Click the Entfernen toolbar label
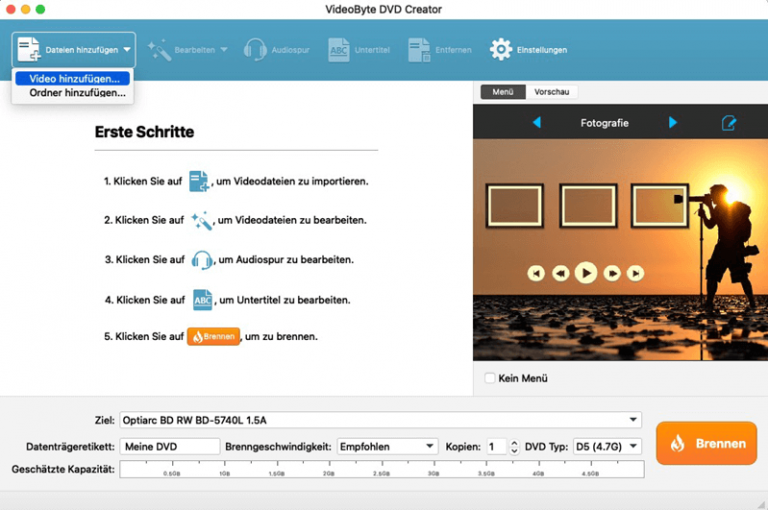This screenshot has width=768, height=510. (454, 50)
